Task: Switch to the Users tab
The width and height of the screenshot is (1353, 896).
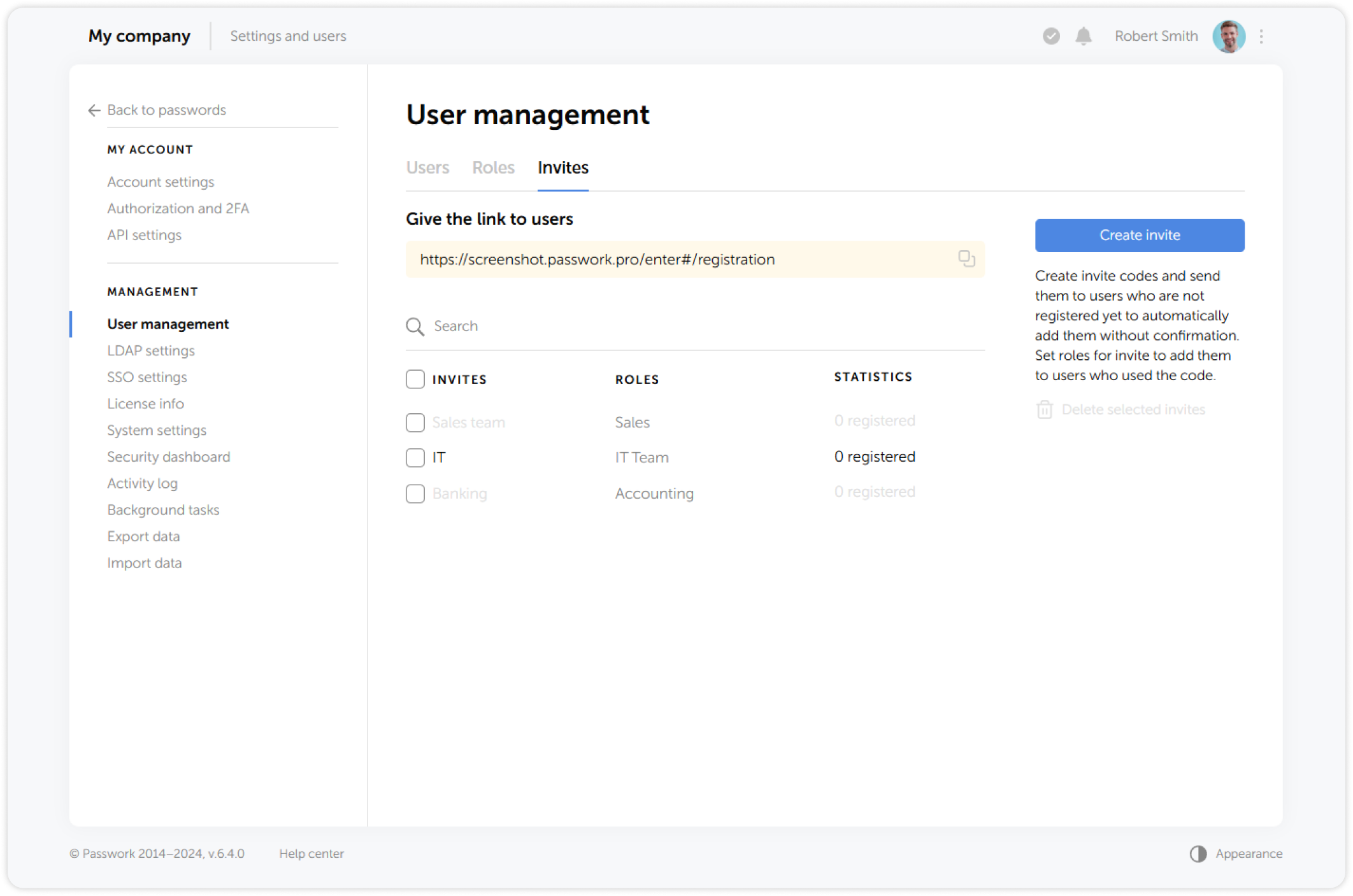Action: click(x=427, y=167)
